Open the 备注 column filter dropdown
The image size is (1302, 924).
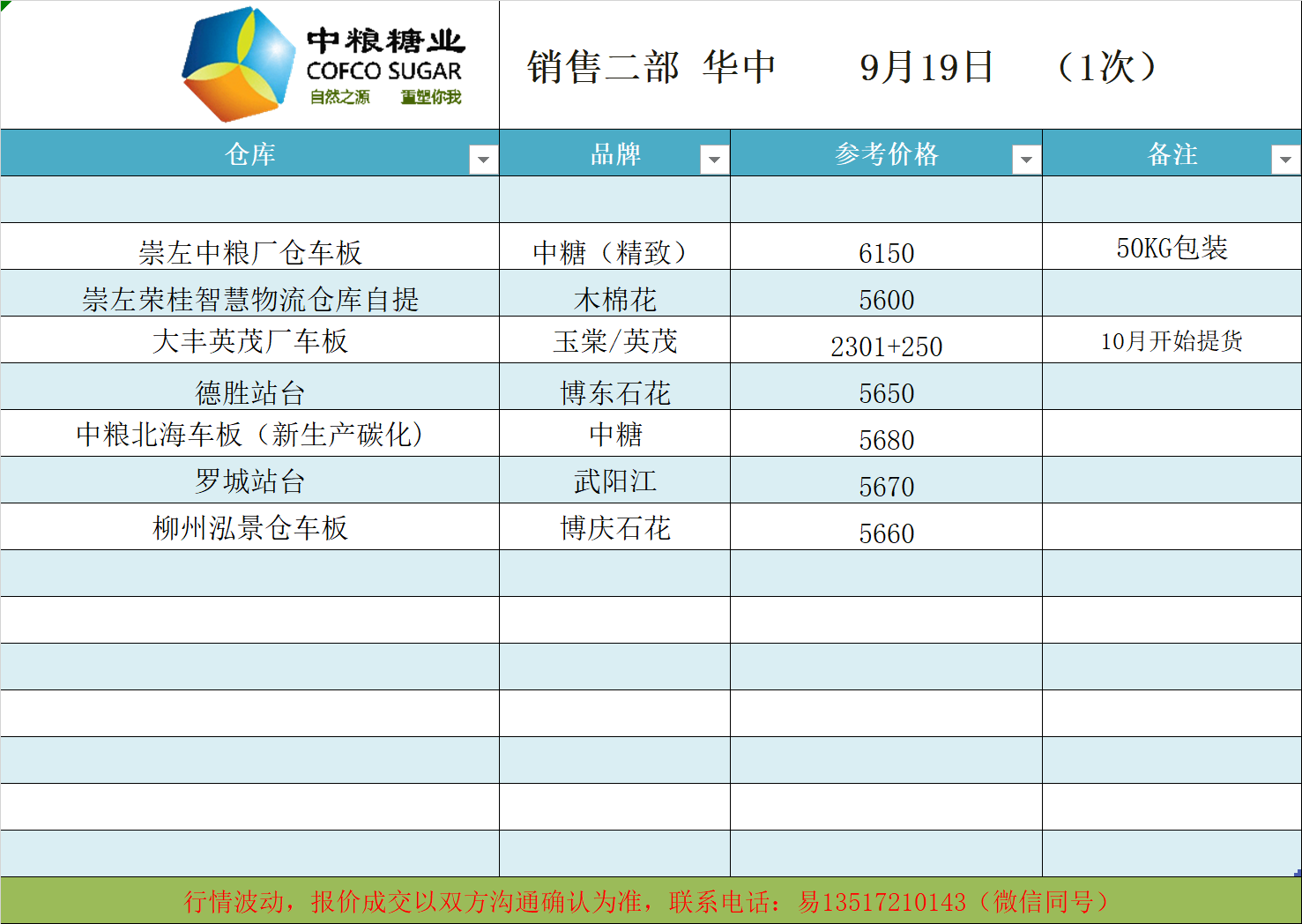tap(1284, 160)
